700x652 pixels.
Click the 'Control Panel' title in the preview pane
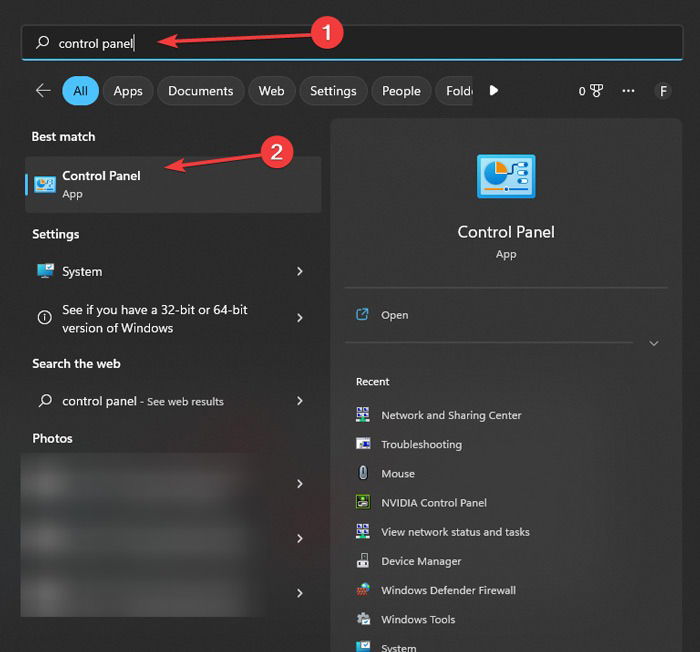click(x=506, y=232)
